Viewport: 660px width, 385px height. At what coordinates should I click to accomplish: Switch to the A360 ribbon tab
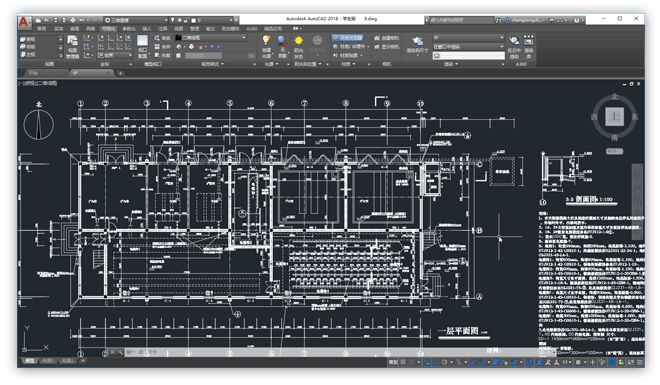[x=252, y=29]
